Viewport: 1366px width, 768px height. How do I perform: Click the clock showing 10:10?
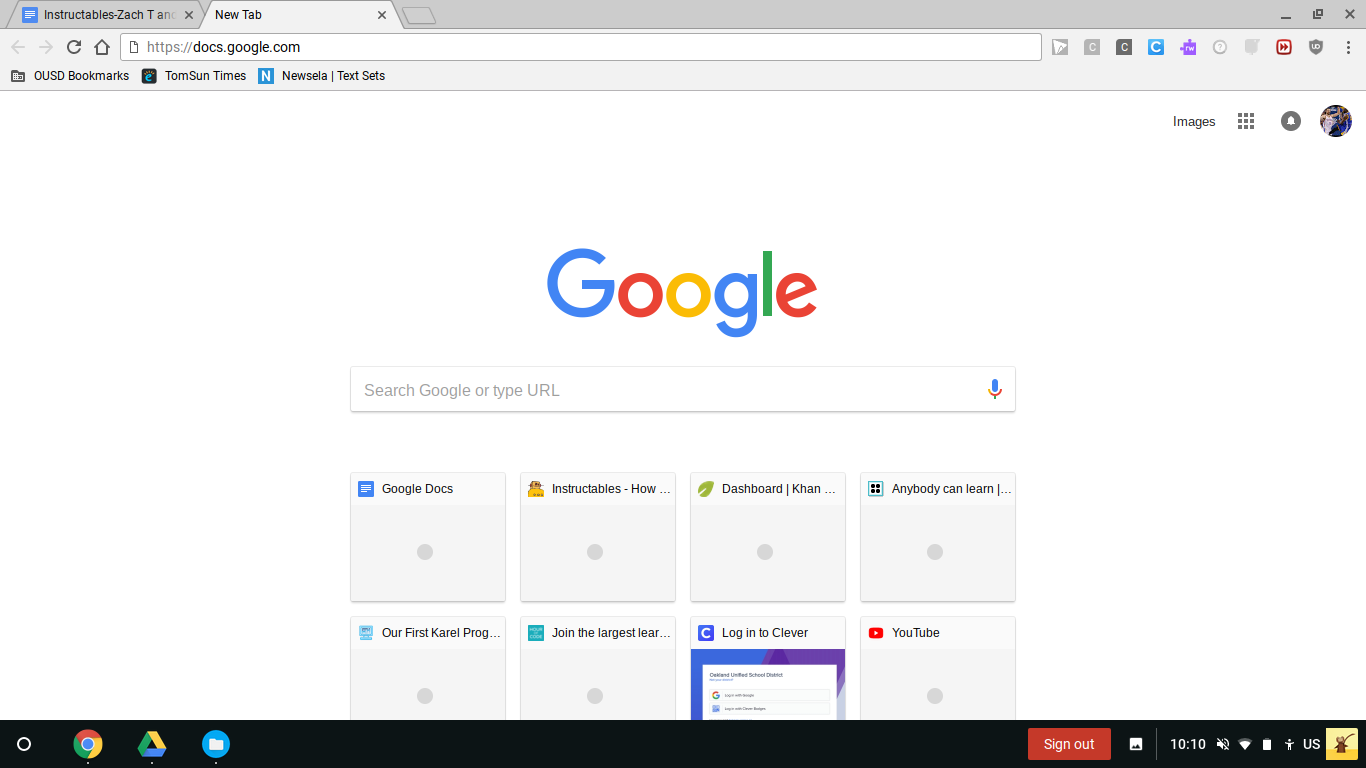point(1188,744)
